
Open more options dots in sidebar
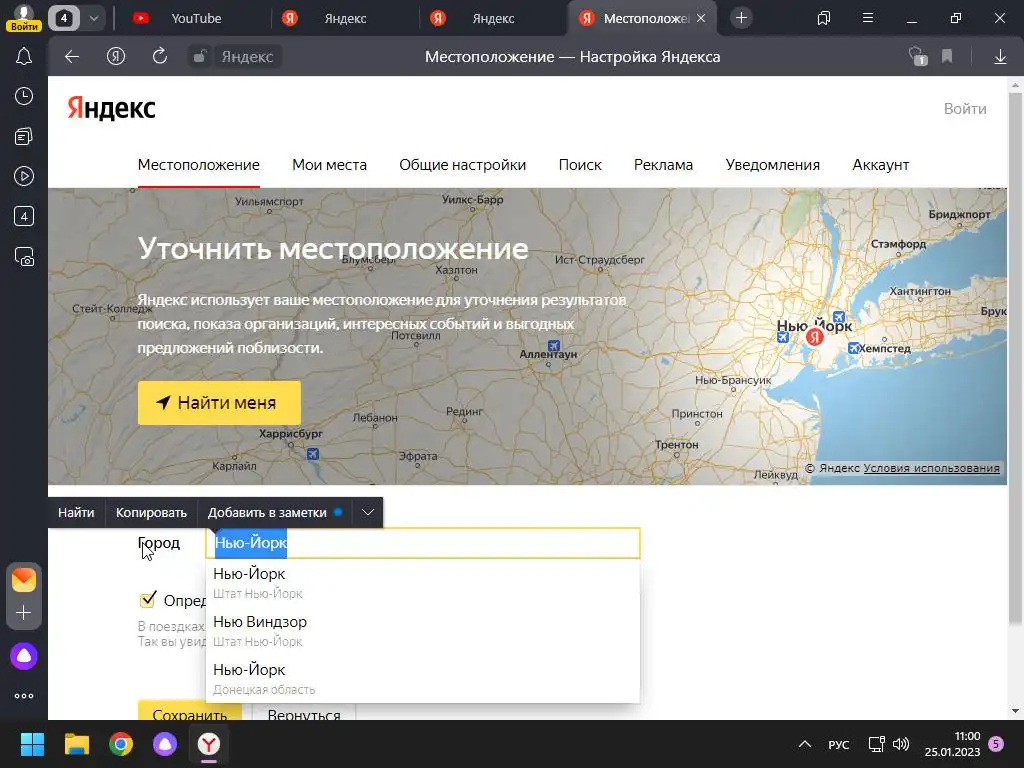[24, 696]
